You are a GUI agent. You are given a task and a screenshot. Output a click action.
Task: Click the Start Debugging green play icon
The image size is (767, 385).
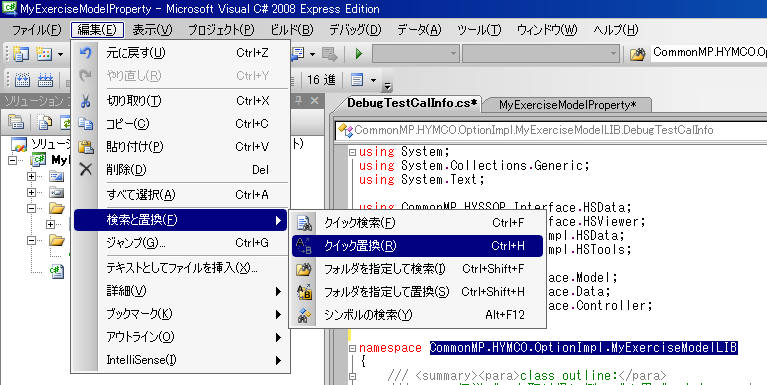(x=359, y=54)
